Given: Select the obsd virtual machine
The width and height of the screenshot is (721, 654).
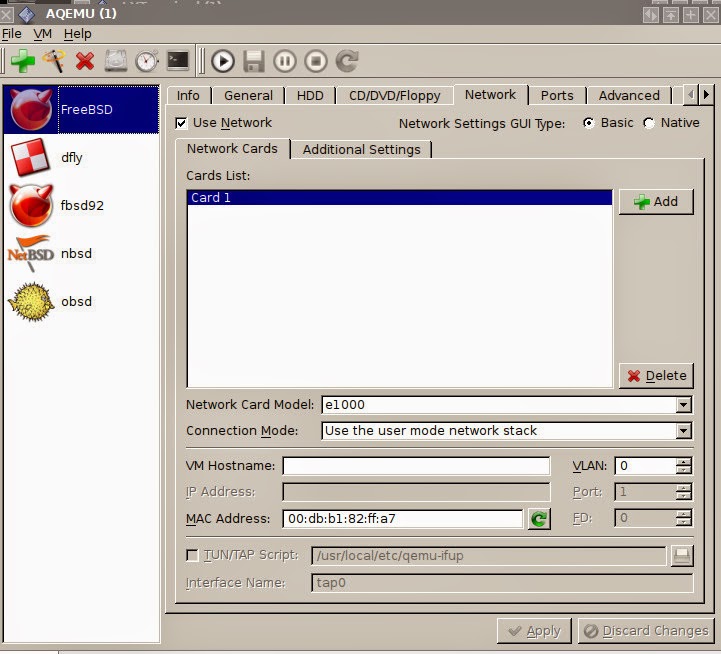Looking at the screenshot, I should pyautogui.click(x=81, y=302).
